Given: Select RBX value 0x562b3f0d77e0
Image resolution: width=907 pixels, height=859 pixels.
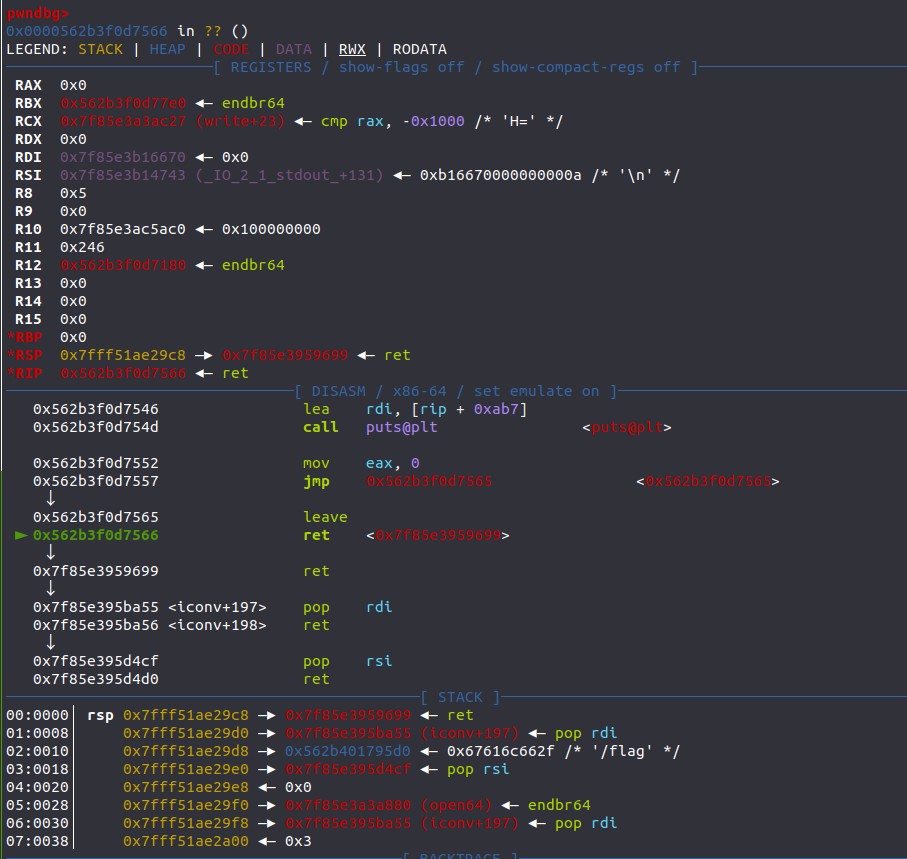Looking at the screenshot, I should point(123,103).
